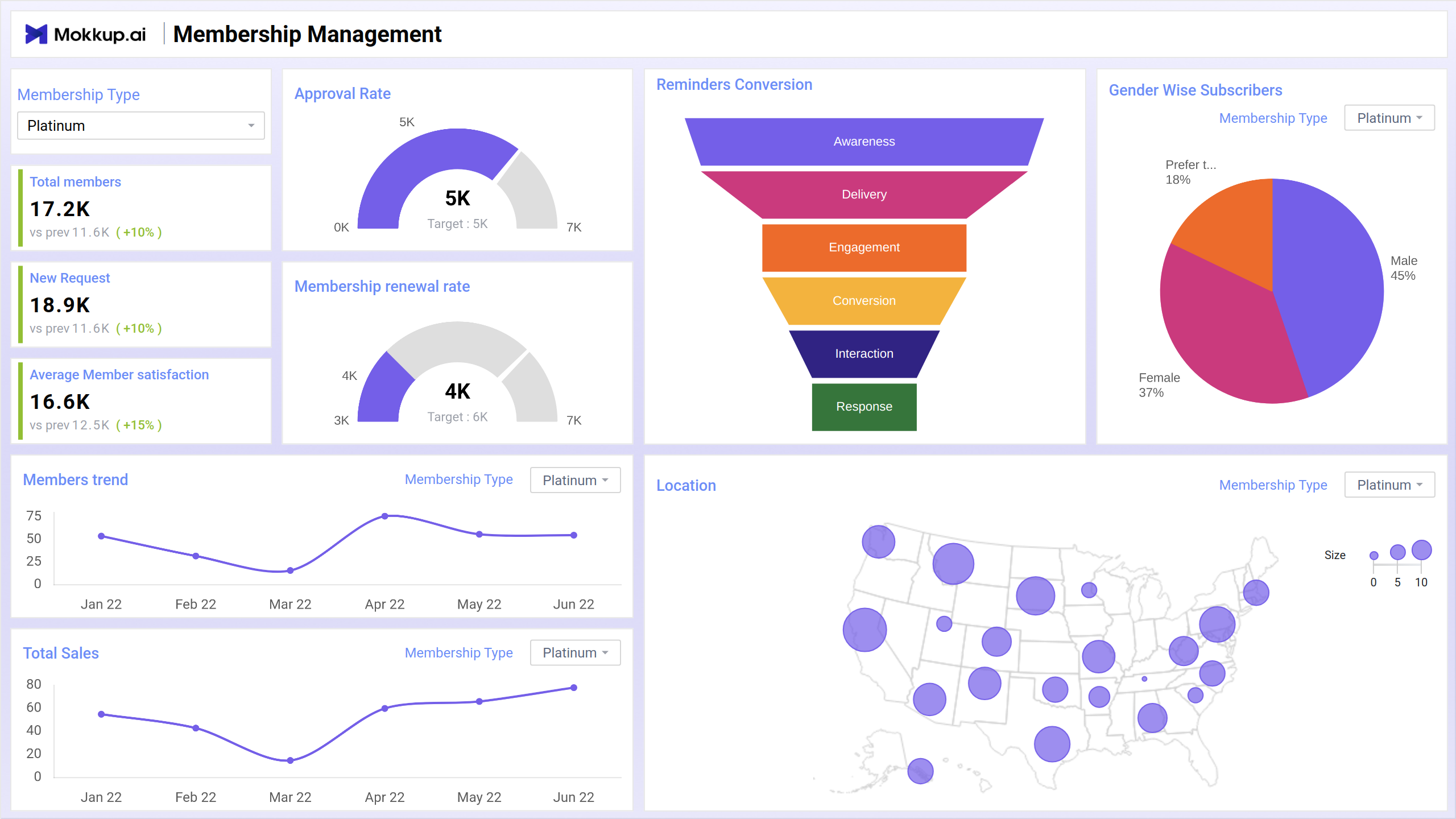1456x819 pixels.
Task: Click the Members trend heading
Action: pos(75,480)
